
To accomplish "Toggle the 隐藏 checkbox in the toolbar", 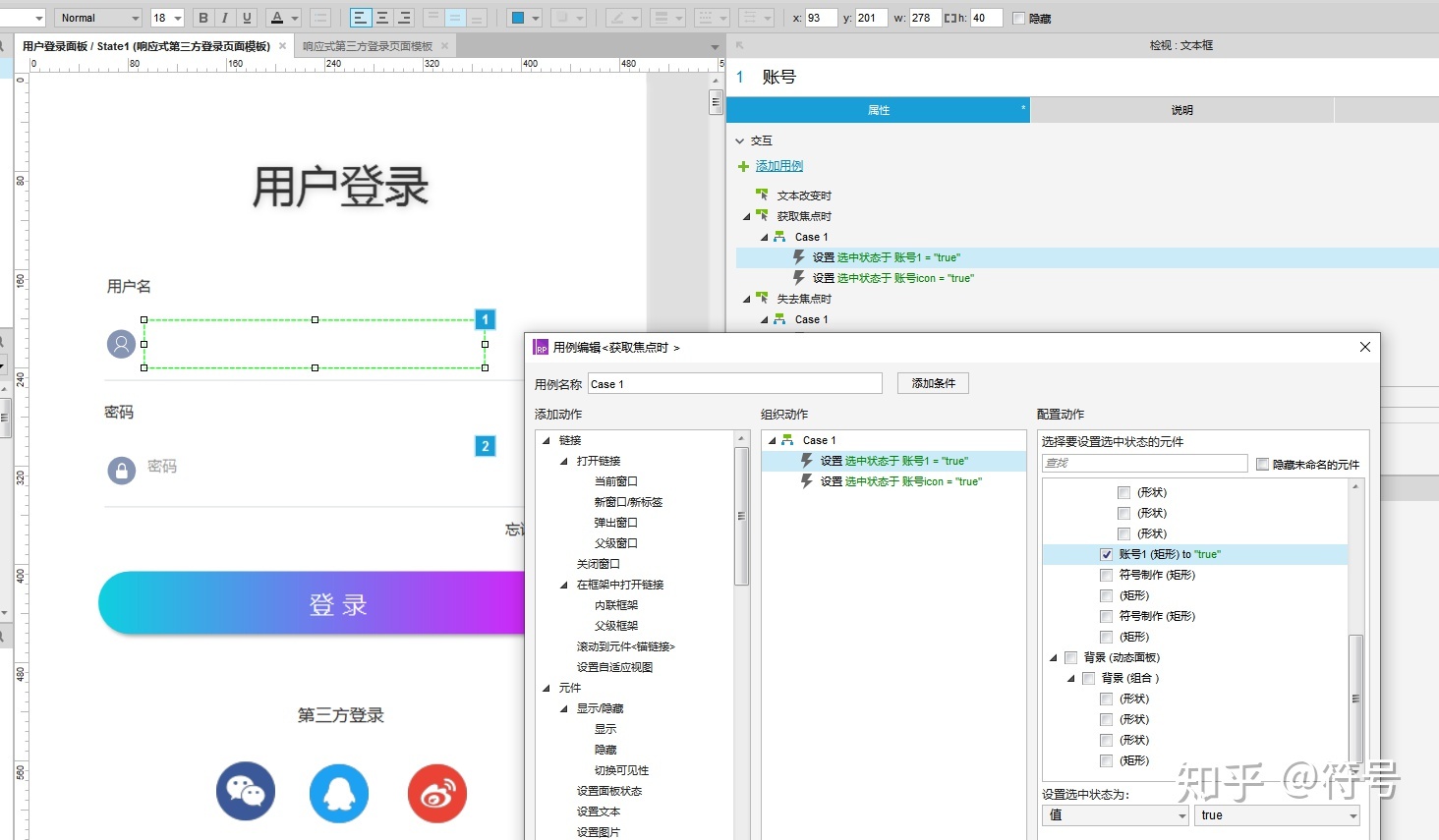I will (x=1019, y=18).
